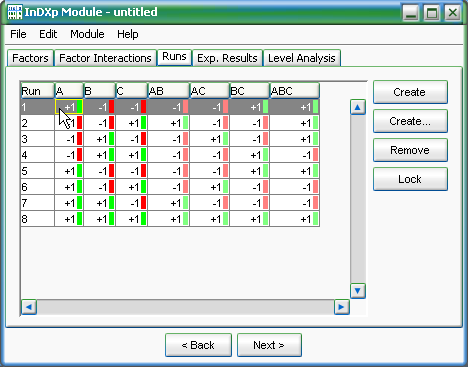Image resolution: width=468 pixels, height=367 pixels.
Task: Click AC interaction cell in run 6
Action: [x=210, y=187]
